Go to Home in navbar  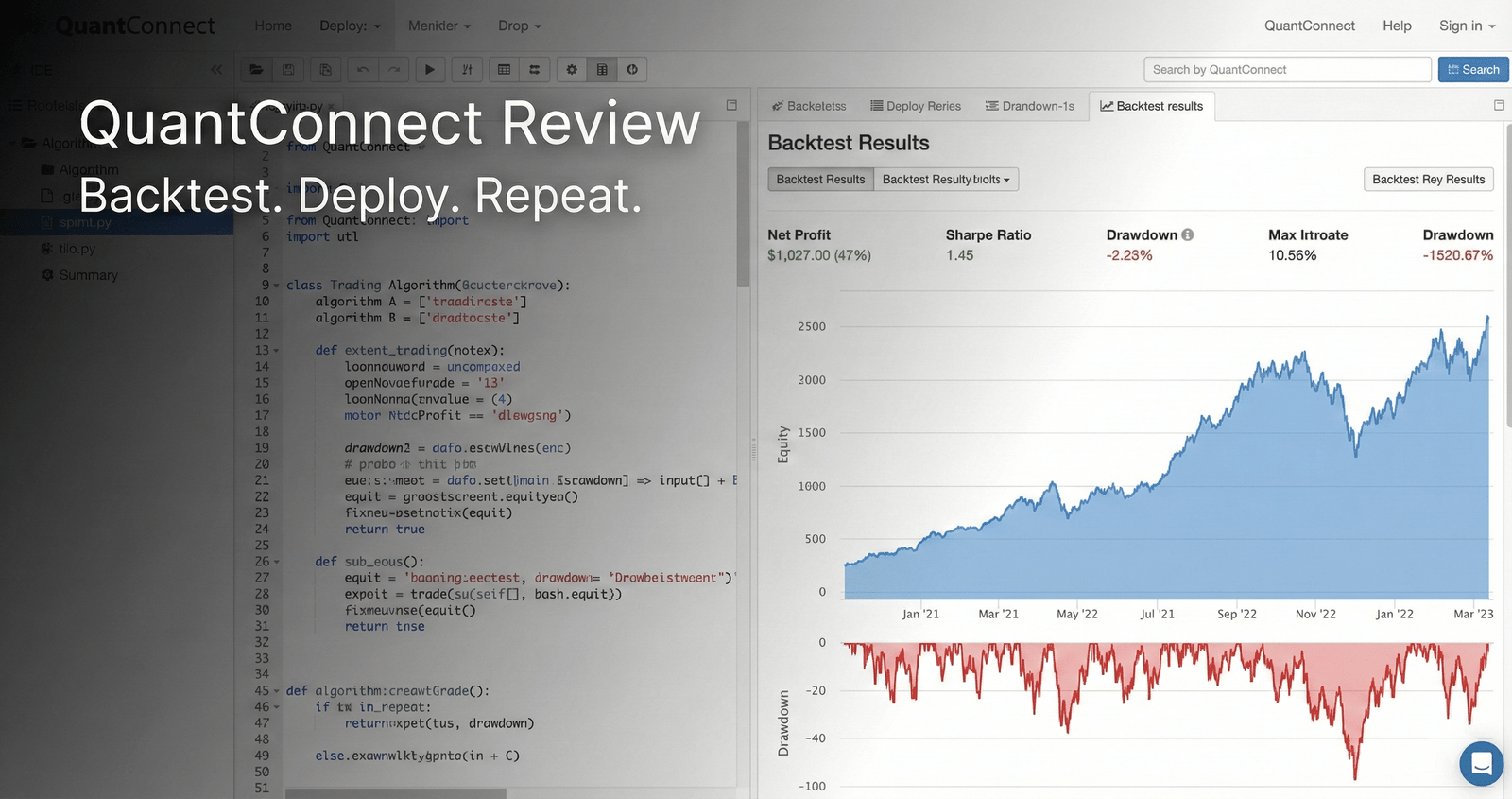pyautogui.click(x=273, y=26)
